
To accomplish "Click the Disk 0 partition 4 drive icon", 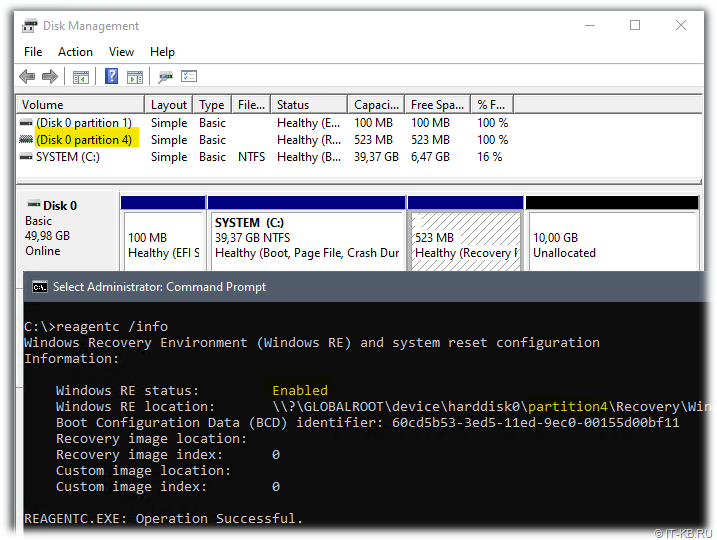I will 26,139.
